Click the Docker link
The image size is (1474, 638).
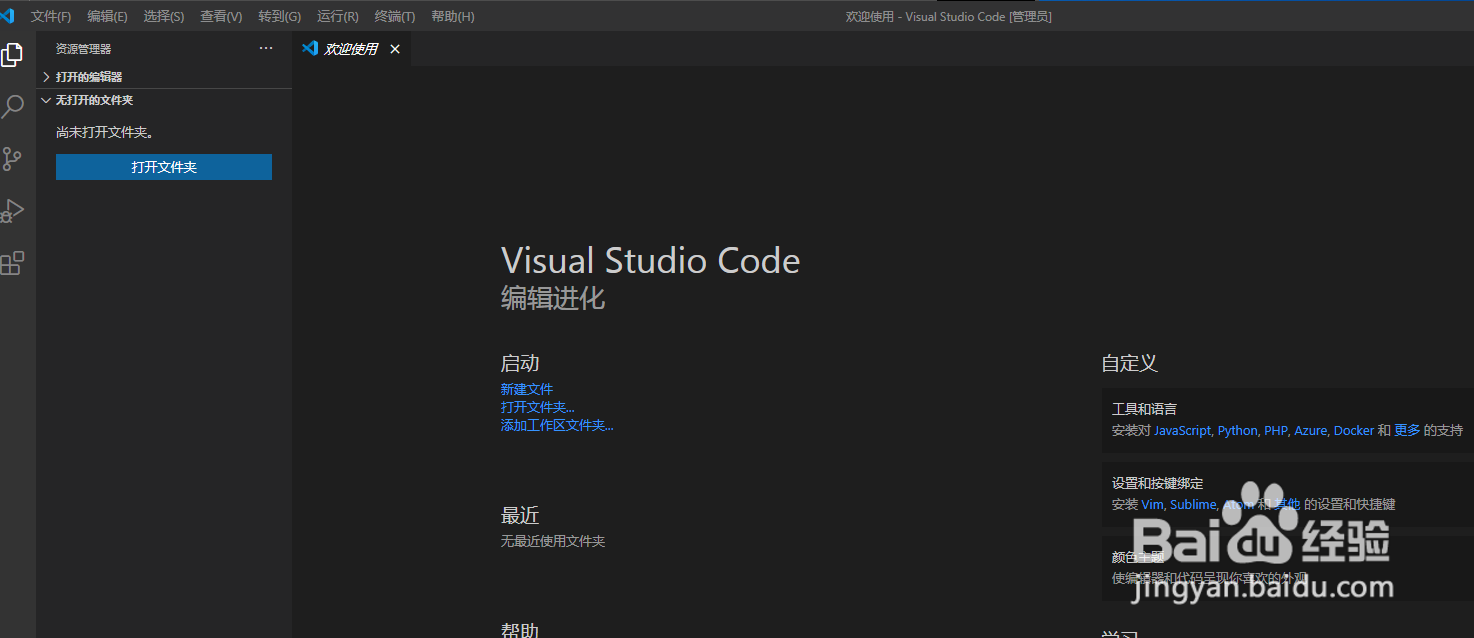point(1354,431)
